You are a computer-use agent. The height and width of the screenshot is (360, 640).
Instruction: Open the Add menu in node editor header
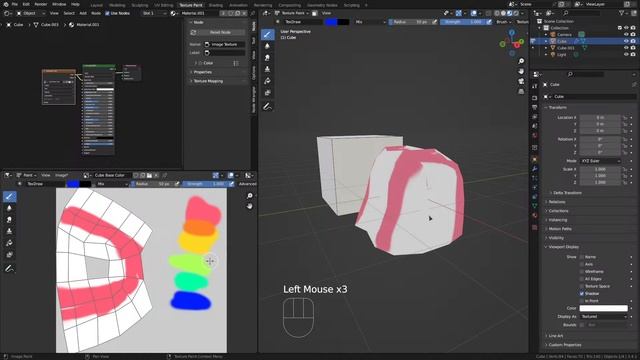click(83, 13)
